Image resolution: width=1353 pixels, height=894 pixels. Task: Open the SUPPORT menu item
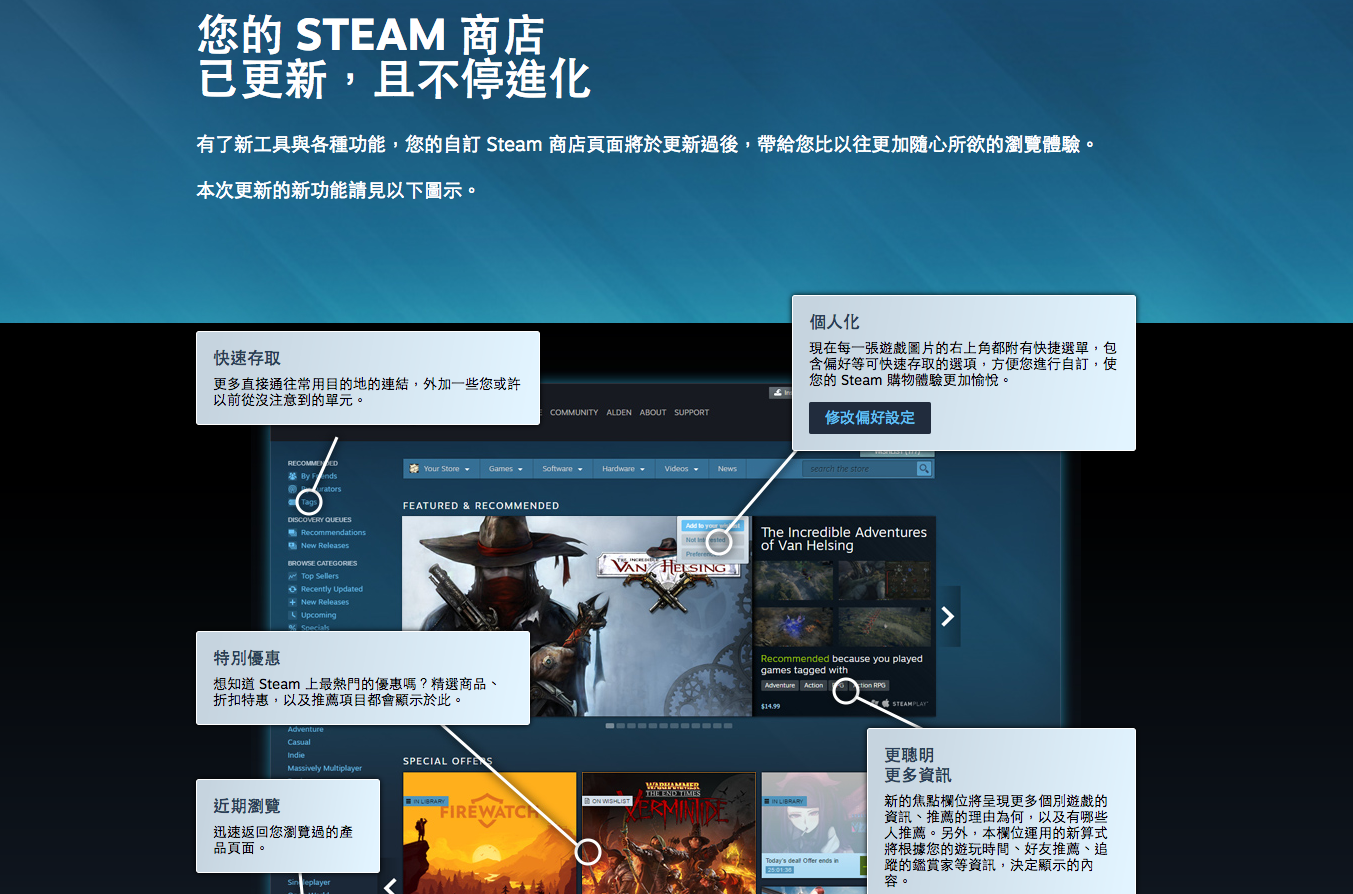click(x=691, y=413)
